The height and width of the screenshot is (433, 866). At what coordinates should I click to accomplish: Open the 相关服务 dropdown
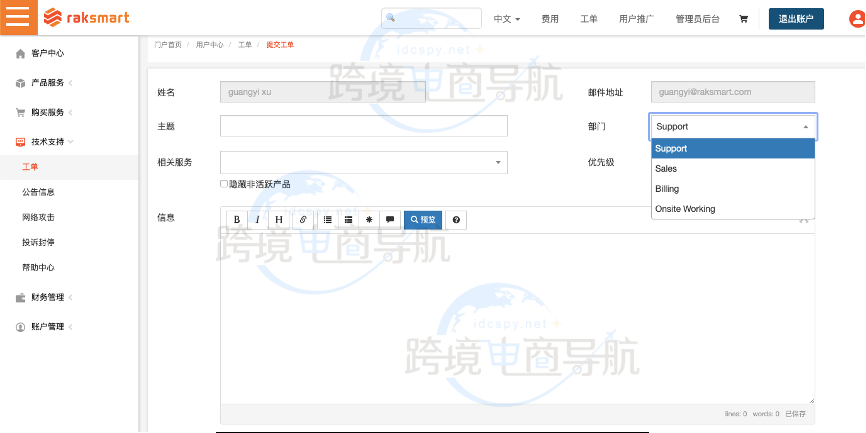click(363, 162)
